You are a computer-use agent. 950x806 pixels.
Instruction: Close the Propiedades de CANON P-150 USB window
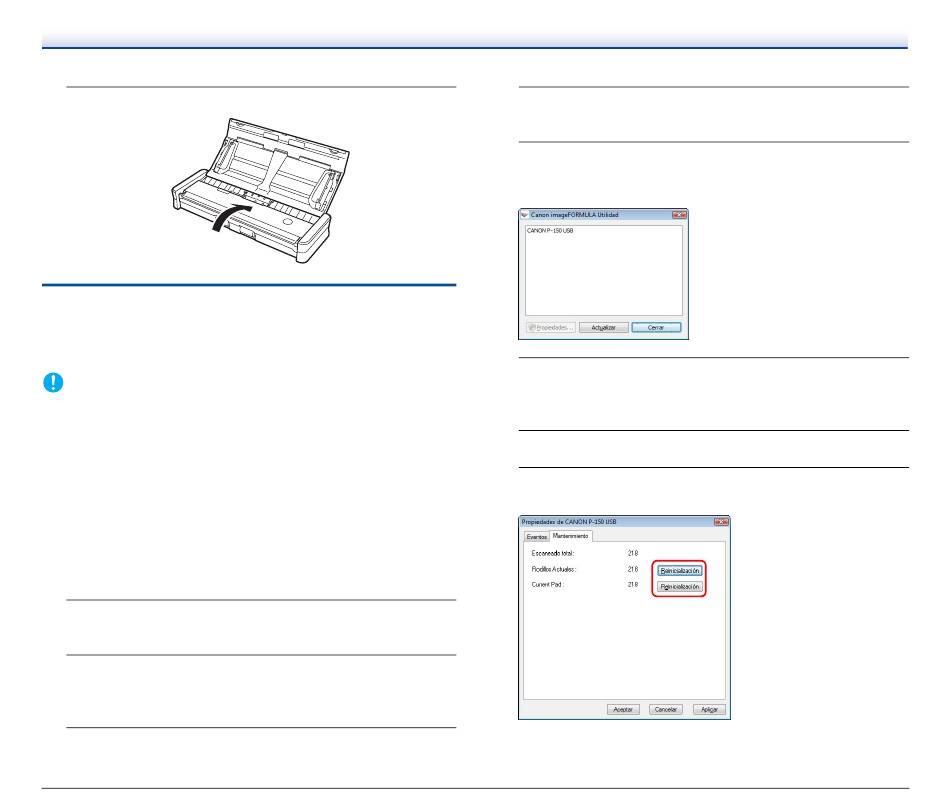pos(721,522)
